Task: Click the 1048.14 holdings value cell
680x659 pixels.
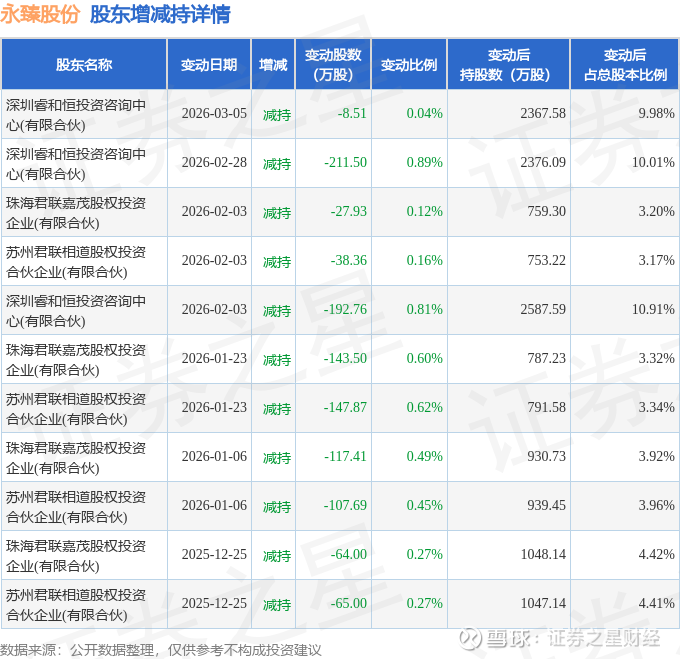Action: 543,554
